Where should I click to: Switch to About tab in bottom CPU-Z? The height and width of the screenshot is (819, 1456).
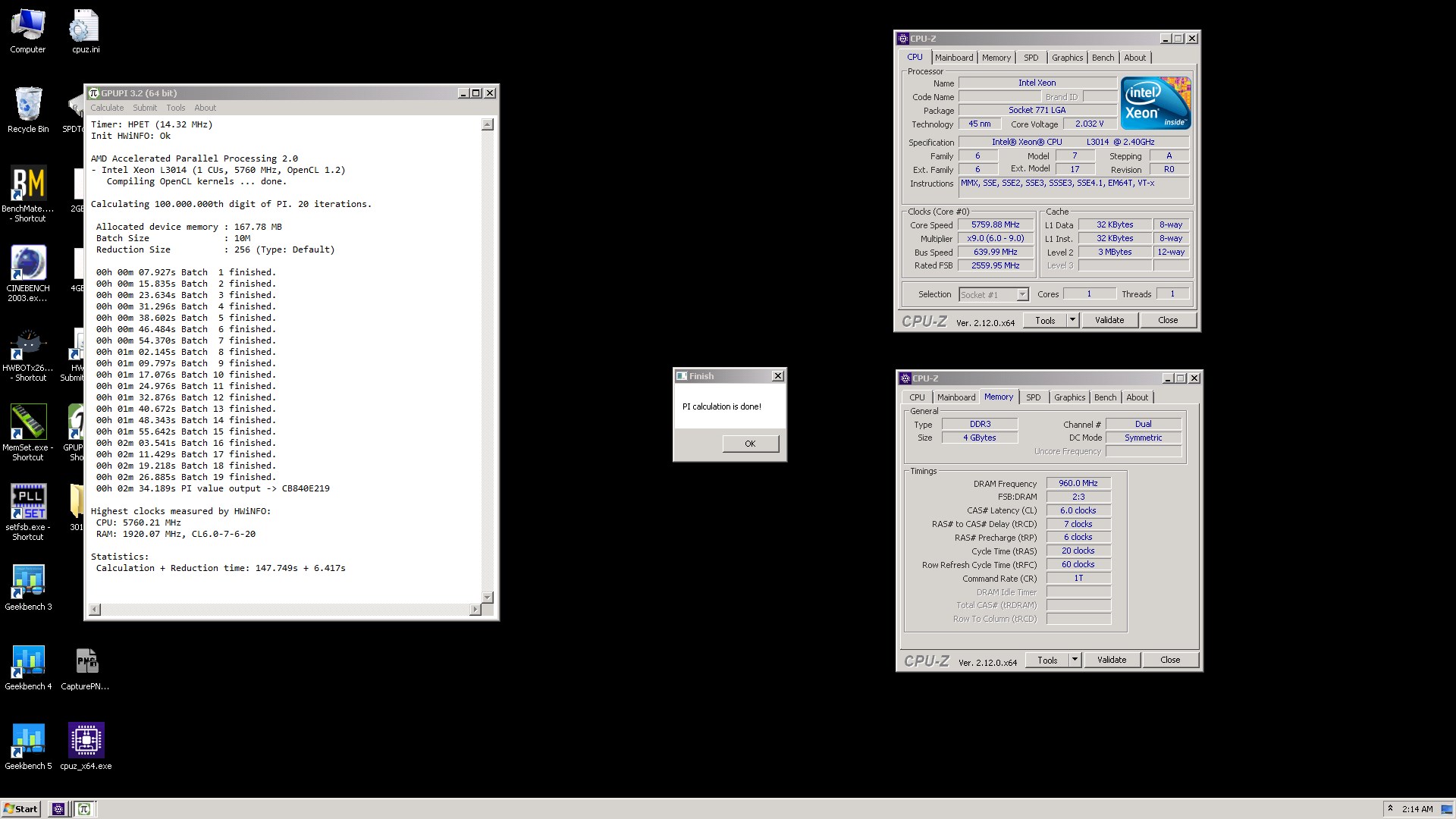1137,397
